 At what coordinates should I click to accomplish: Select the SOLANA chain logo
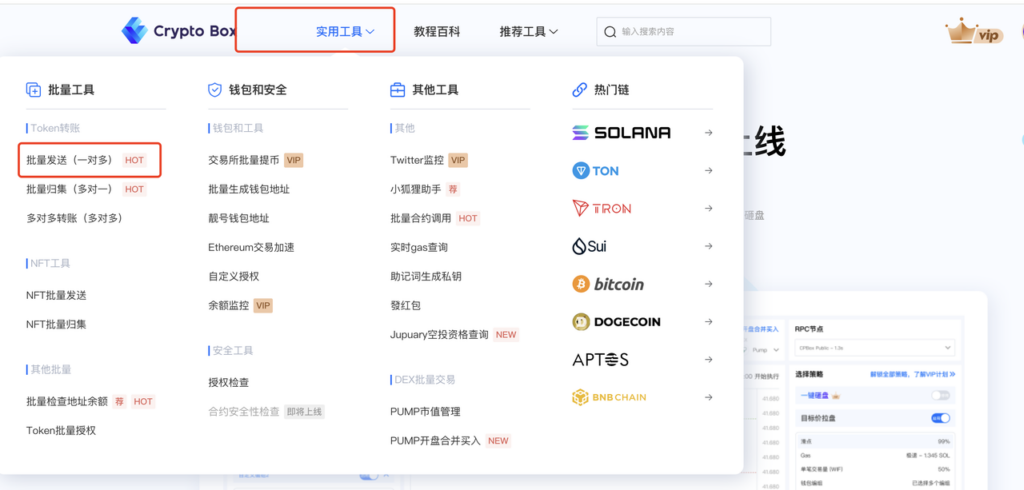(621, 133)
